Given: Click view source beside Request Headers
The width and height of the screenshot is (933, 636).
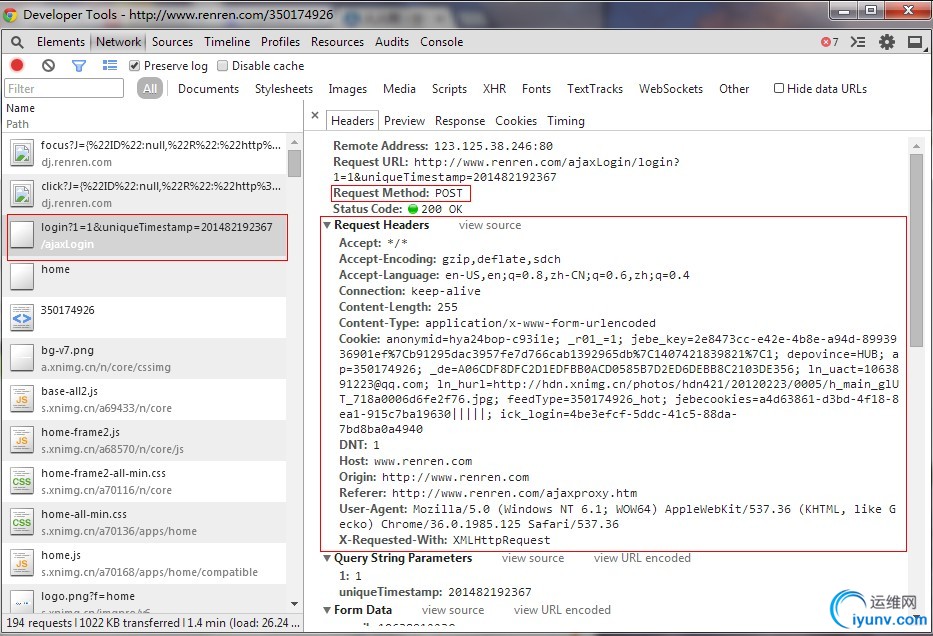Looking at the screenshot, I should point(490,225).
